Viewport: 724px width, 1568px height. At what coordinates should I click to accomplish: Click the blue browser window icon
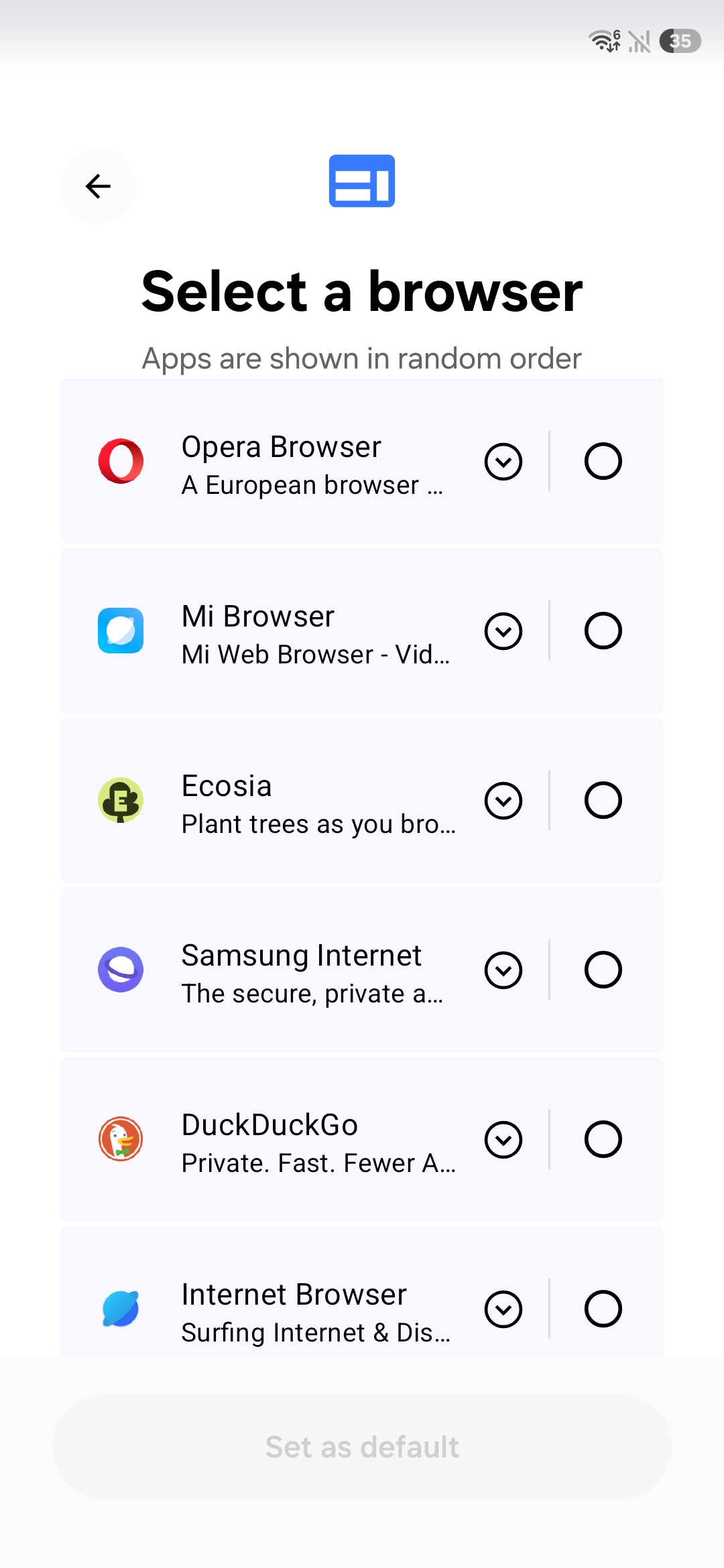(x=362, y=181)
